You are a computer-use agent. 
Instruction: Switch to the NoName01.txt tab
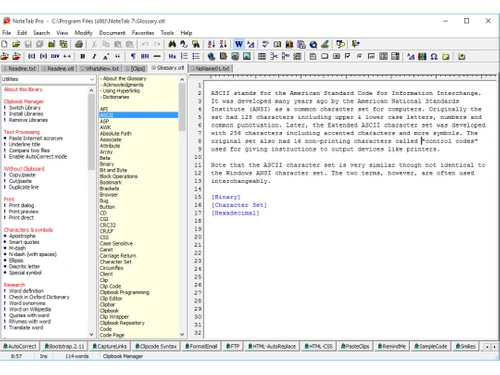[210, 69]
